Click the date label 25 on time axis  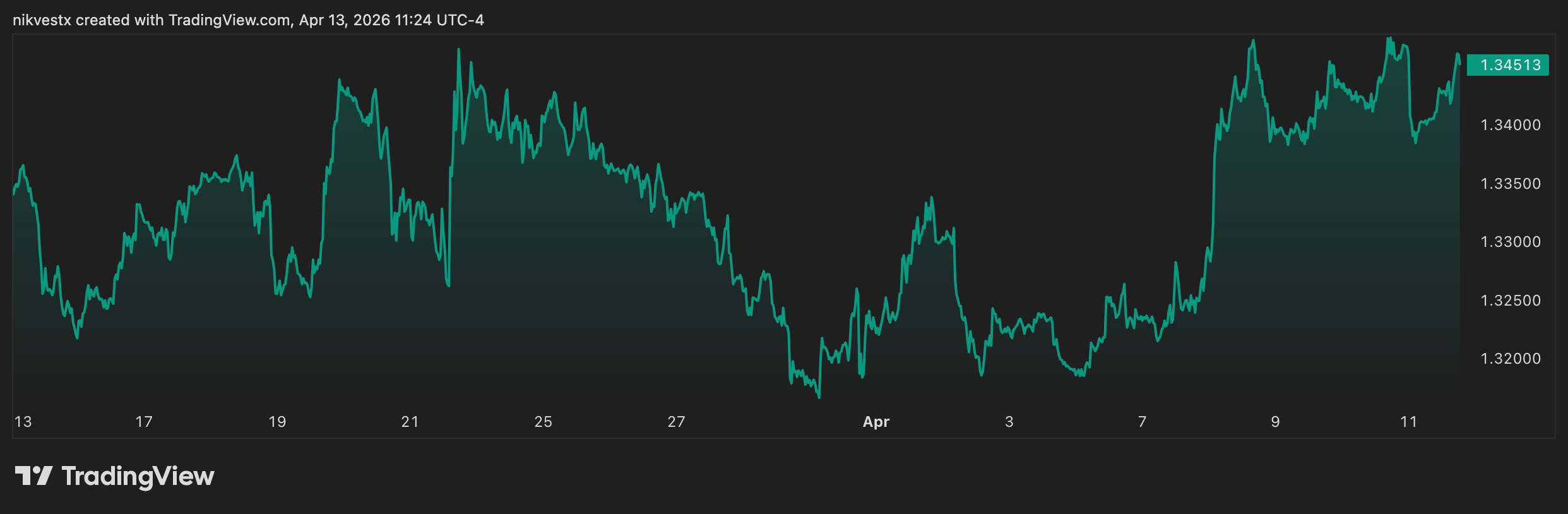tap(543, 422)
